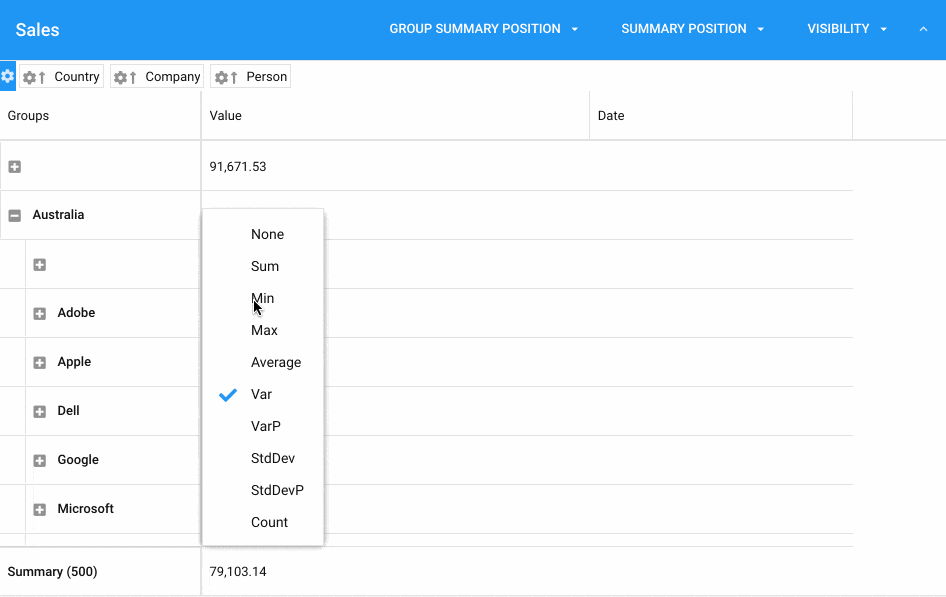The height and width of the screenshot is (597, 946).
Task: Expand the Google group row
Action: (x=40, y=461)
